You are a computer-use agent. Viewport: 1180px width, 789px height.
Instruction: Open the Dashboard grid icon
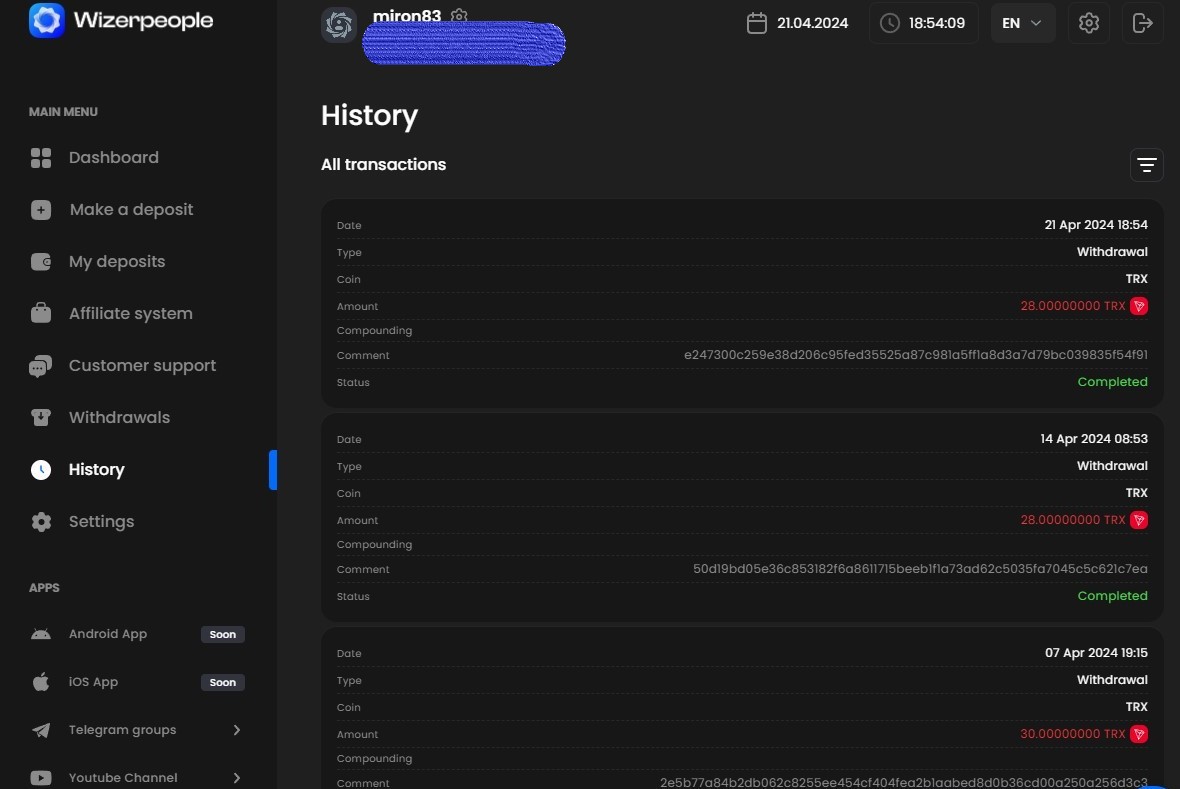pos(41,157)
